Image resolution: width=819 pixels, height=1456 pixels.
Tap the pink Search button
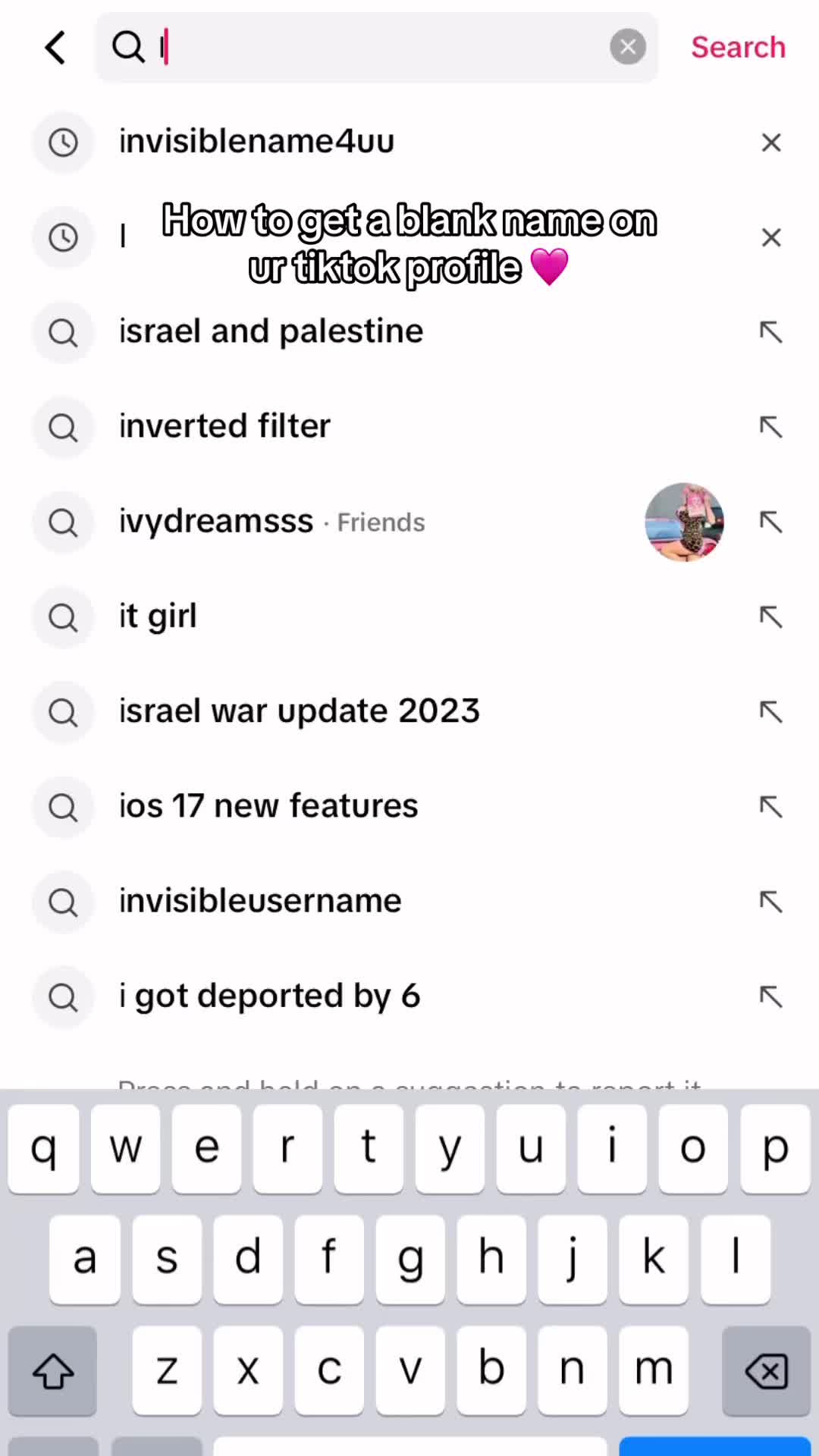pyautogui.click(x=738, y=47)
